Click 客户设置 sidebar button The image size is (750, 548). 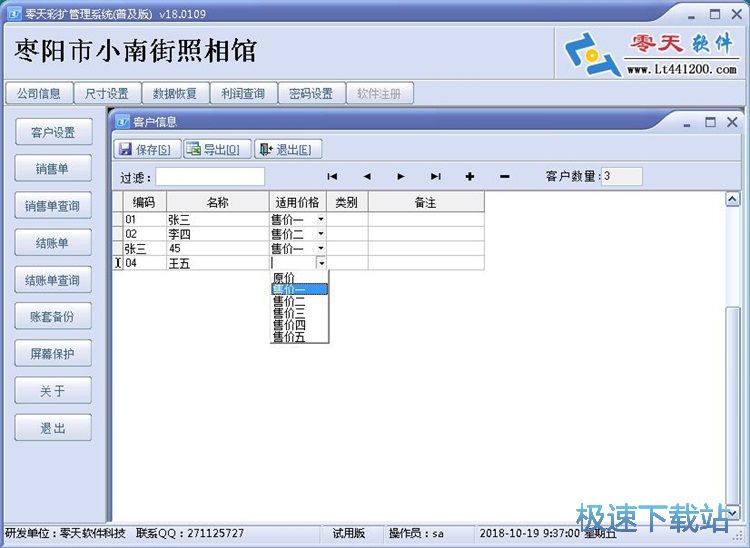(x=53, y=132)
